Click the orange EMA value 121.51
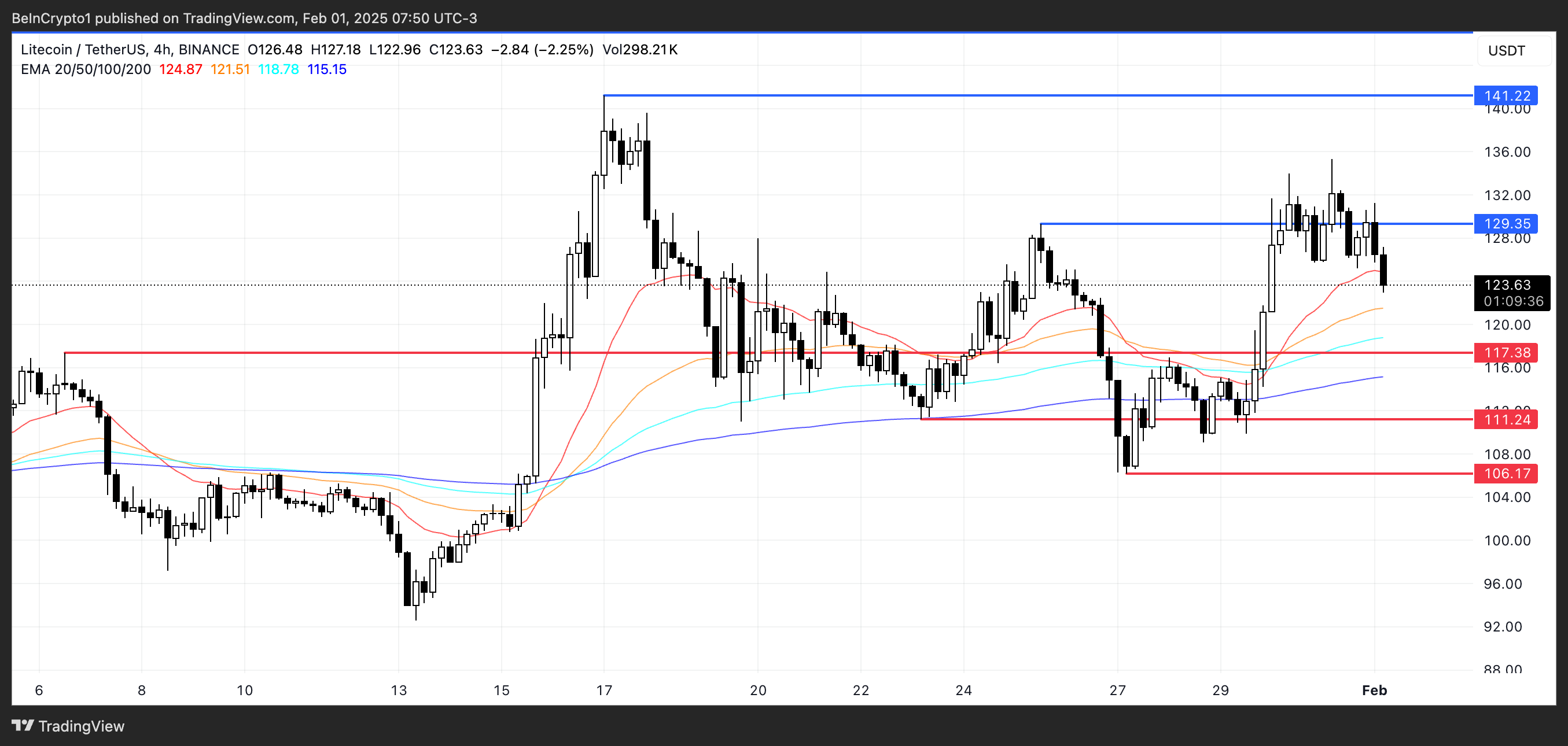The height and width of the screenshot is (746, 1568). coord(230,69)
